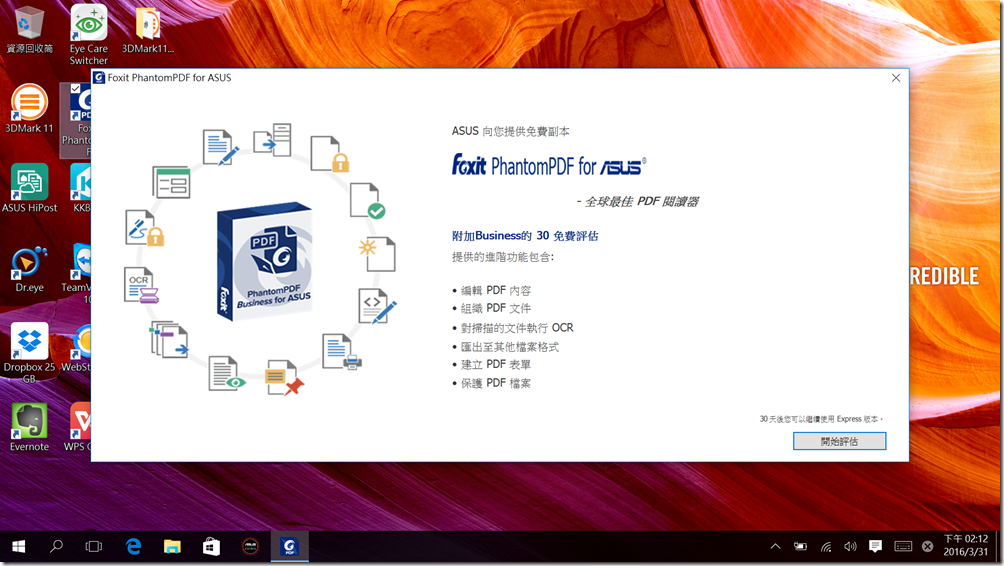Select the Eye Care Switcher desktop icon
Screen dimensions: 1004x566
point(88,35)
